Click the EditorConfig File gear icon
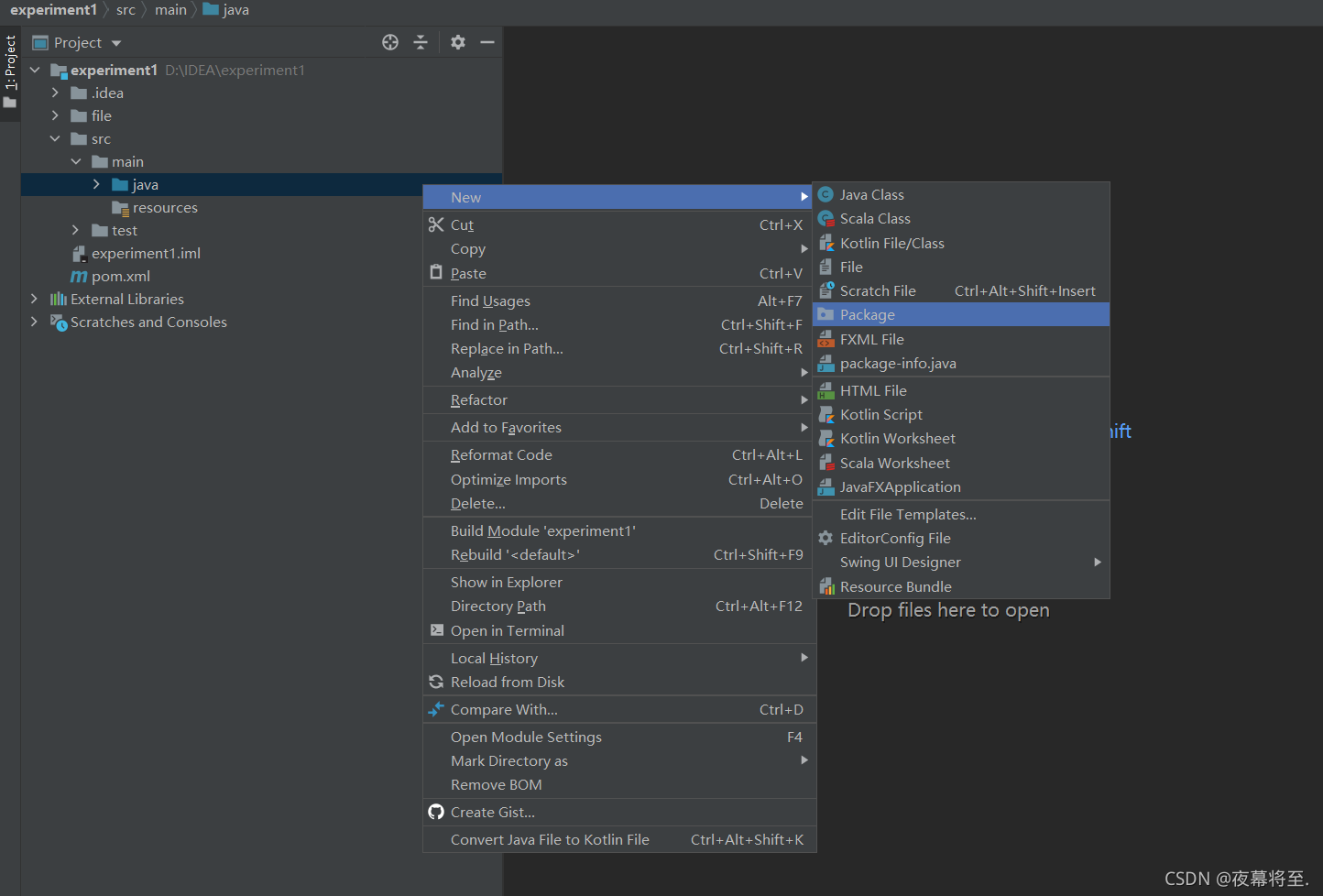 [x=826, y=538]
